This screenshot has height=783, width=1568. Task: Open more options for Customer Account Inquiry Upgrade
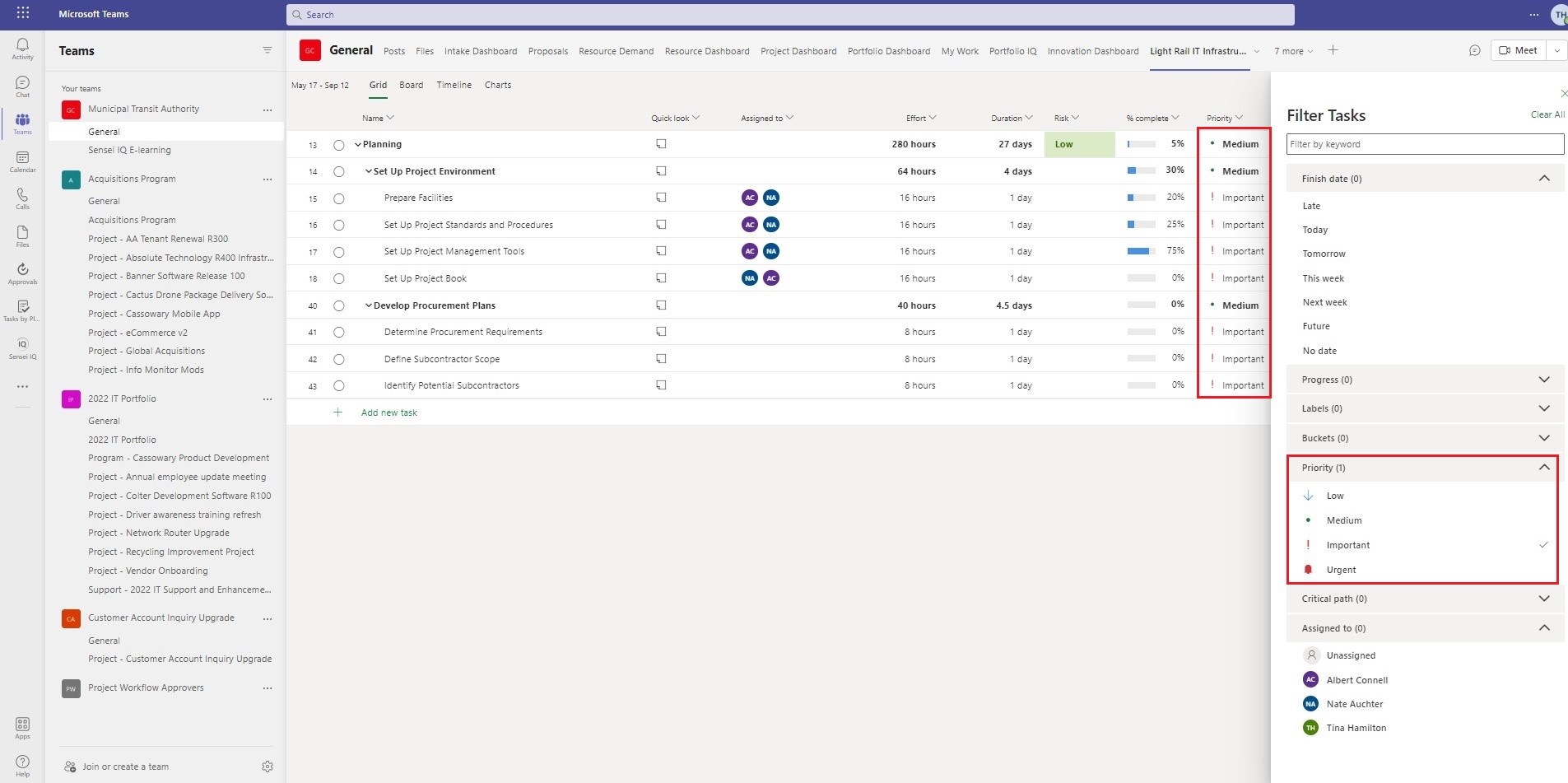267,618
